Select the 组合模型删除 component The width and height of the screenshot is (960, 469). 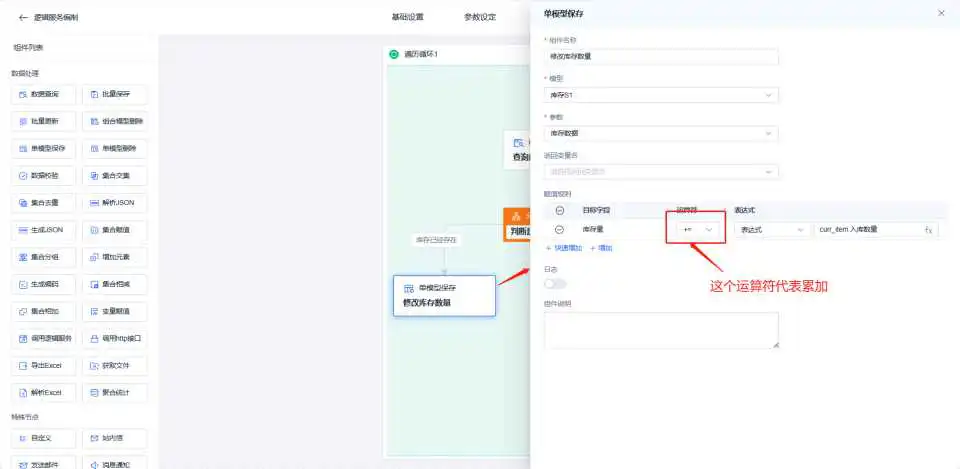pos(114,121)
